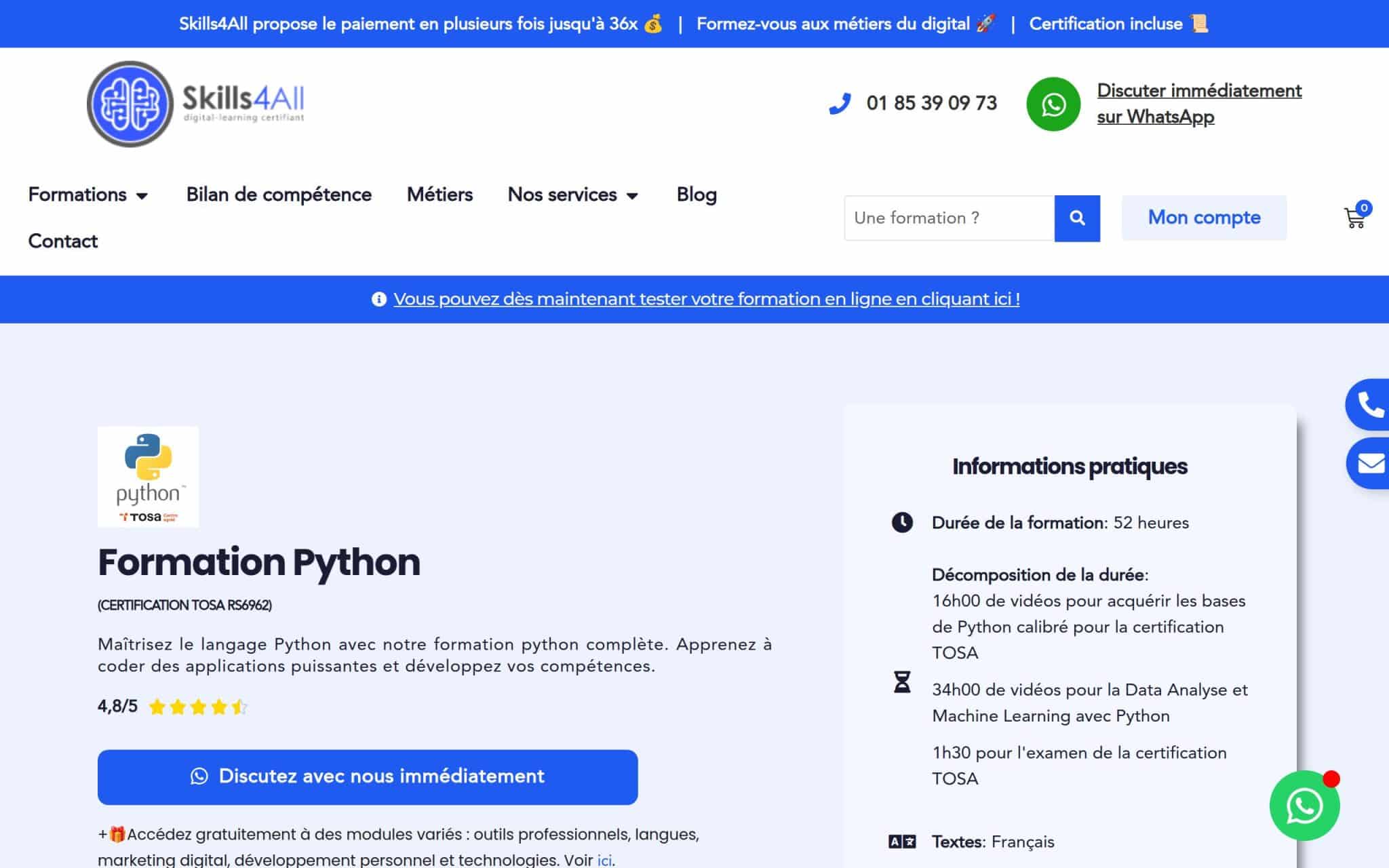Image resolution: width=1389 pixels, height=868 pixels.
Task: Focus the 'Une formation ?' search field
Action: pyautogui.click(x=950, y=218)
